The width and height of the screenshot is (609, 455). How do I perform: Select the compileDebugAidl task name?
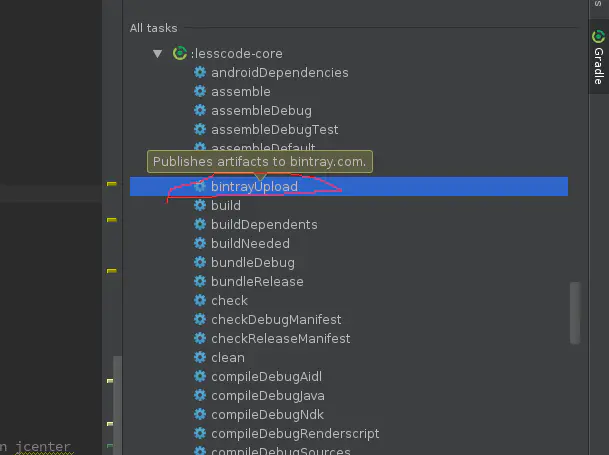(x=266, y=377)
